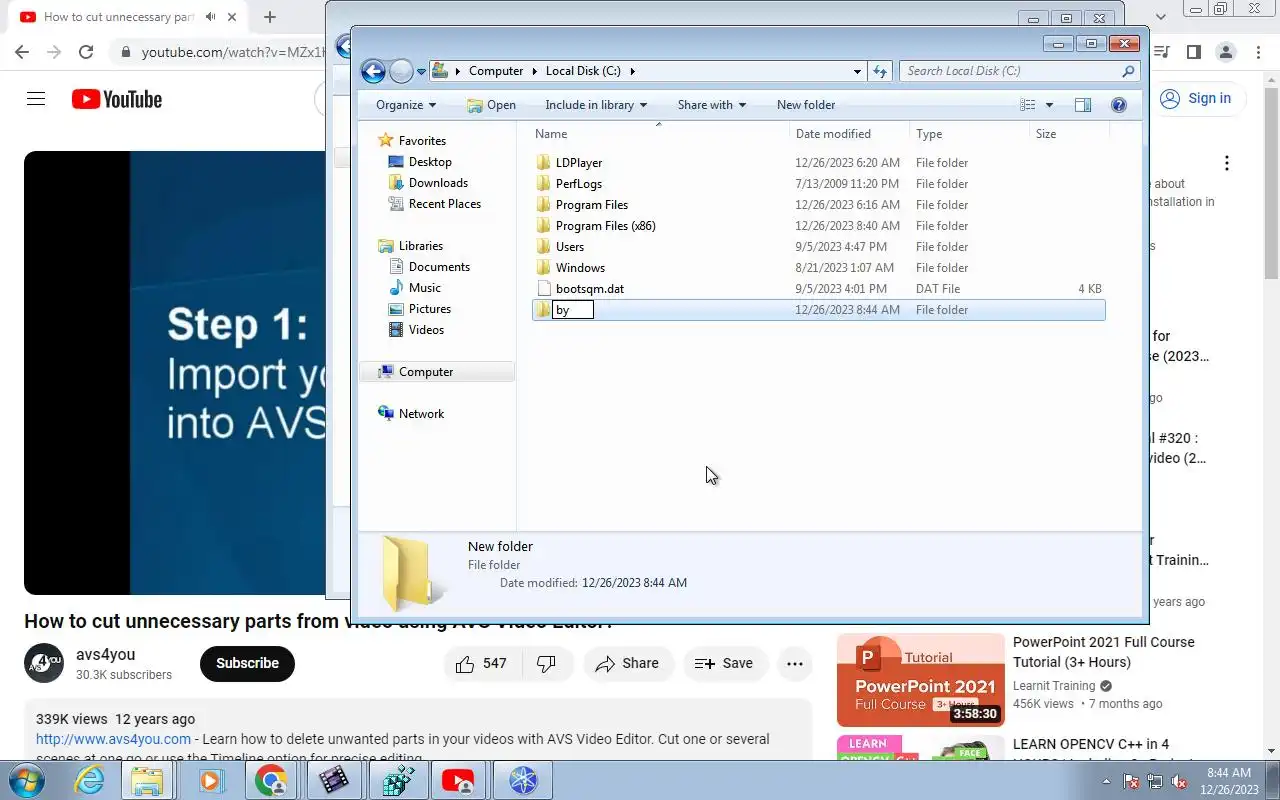The image size is (1280, 800).
Task: Click the Share button under video
Action: click(627, 663)
